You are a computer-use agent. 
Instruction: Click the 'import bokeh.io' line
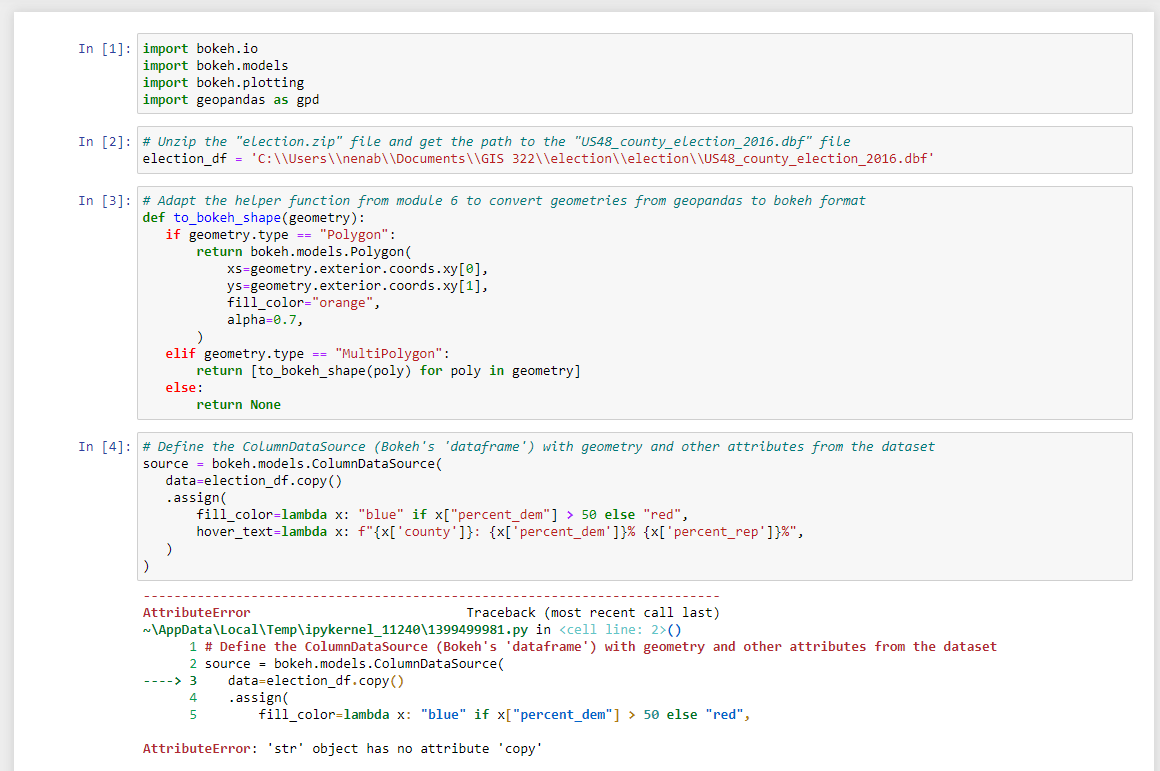pos(200,49)
